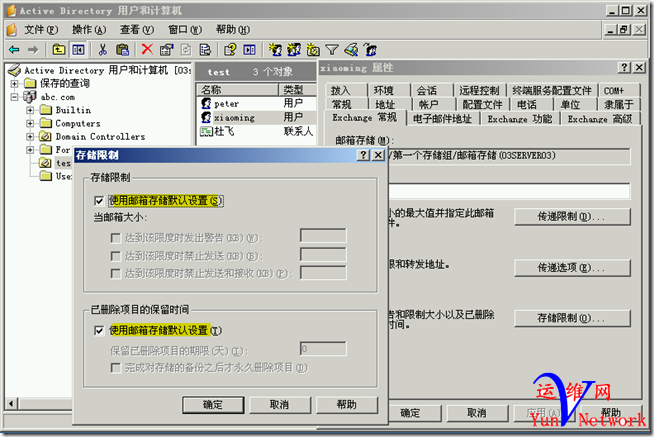Uncheck 使用邮箱存储默认设置(T) for deleted items

click(x=99, y=331)
